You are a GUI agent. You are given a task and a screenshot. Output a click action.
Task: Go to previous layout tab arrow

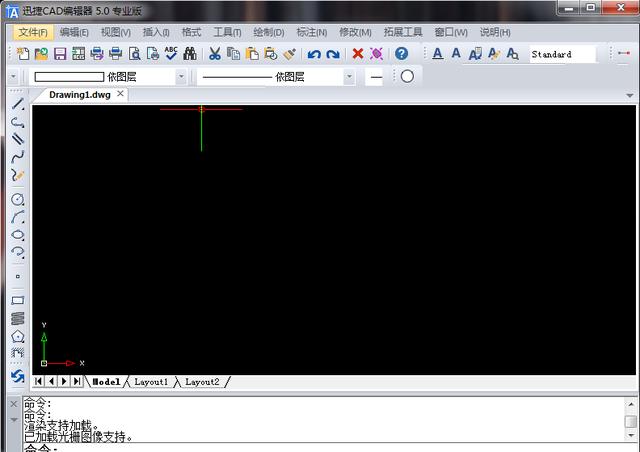(x=51, y=381)
